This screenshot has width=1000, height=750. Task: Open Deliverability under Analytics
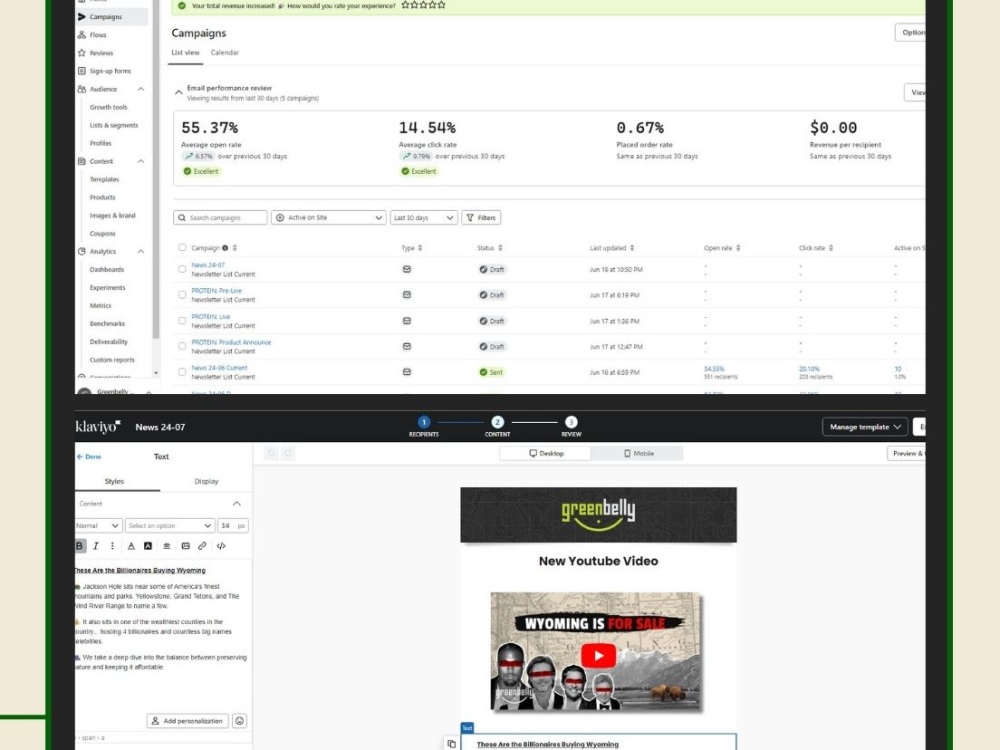108,341
